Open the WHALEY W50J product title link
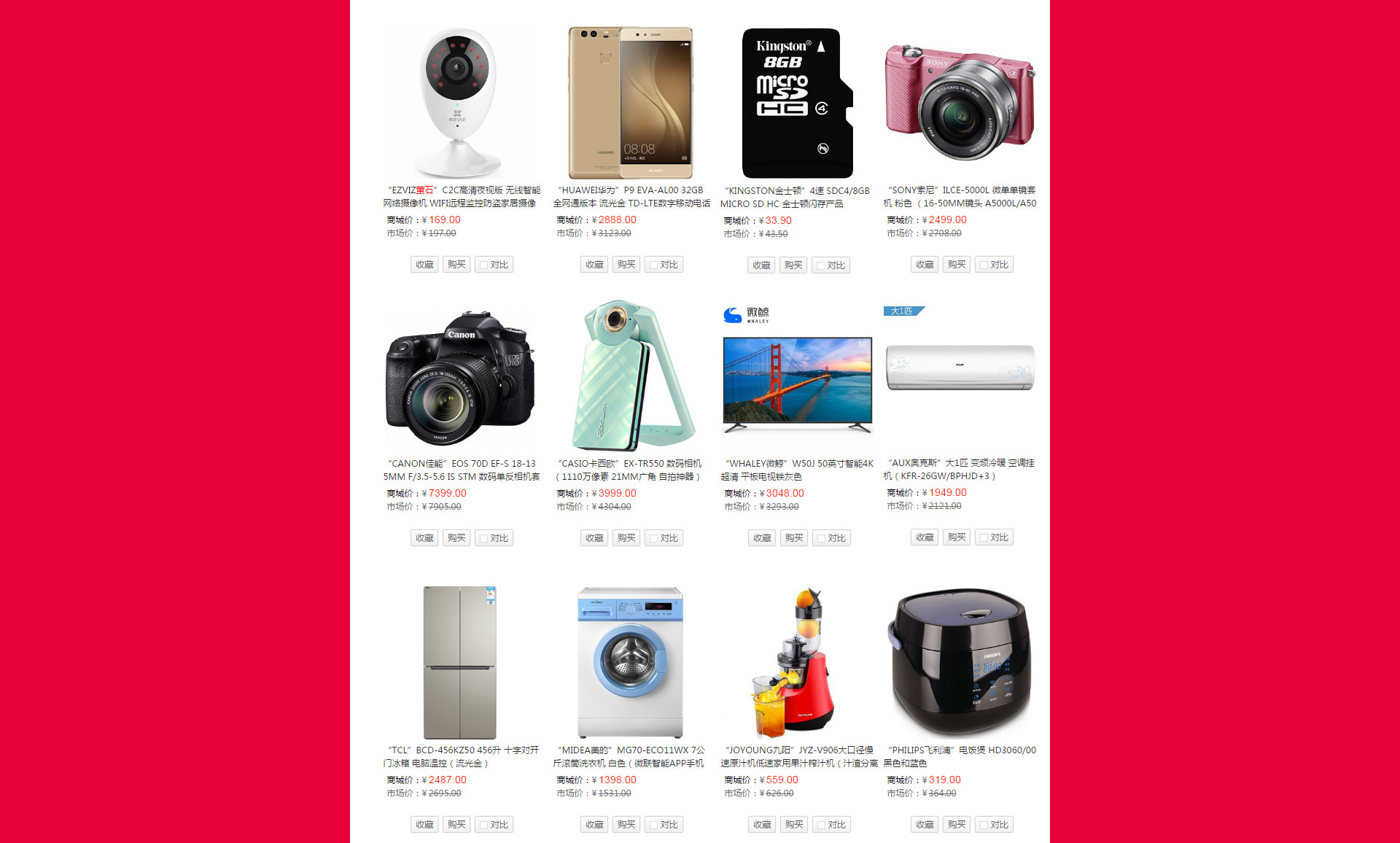This screenshot has width=1400, height=843. click(797, 470)
